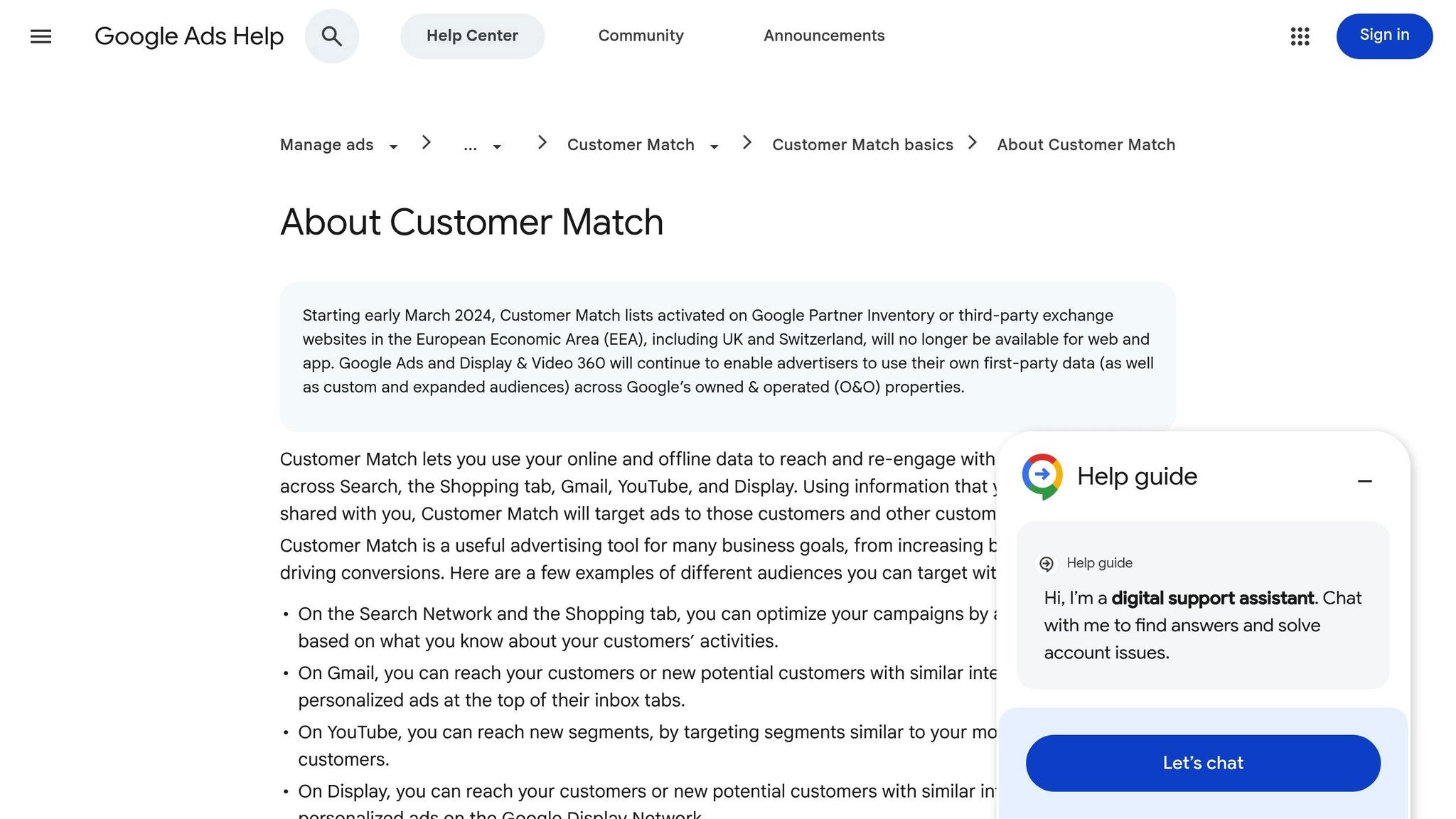1456x819 pixels.
Task: Minimize the Help guide panel
Action: tap(1365, 481)
